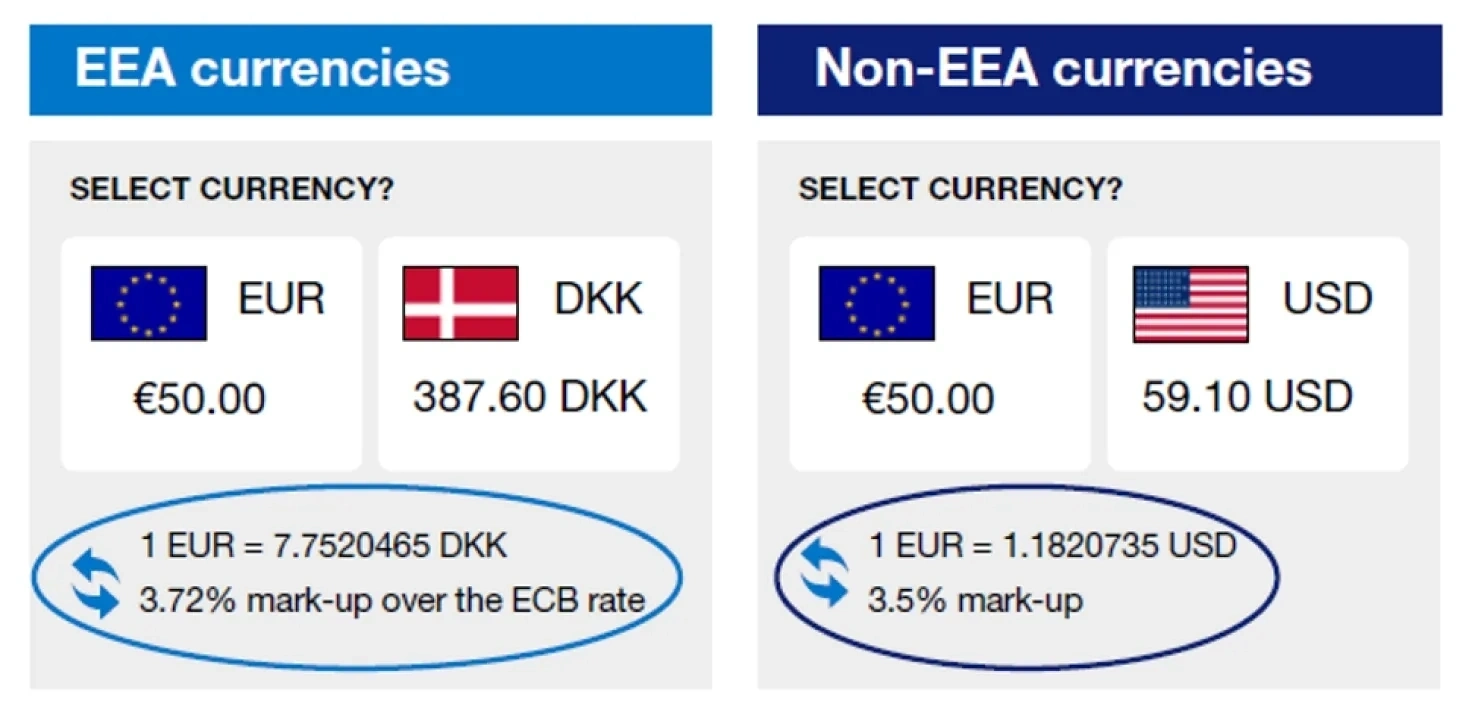
Task: Pick €50.00 amount in EEA currencies panel
Action: [199, 400]
